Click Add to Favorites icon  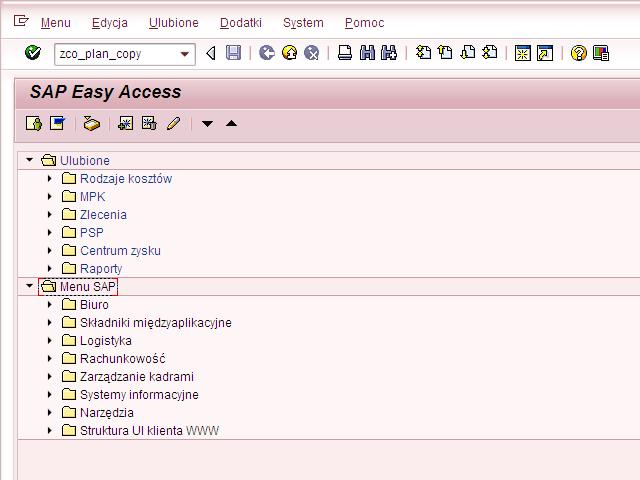click(125, 123)
